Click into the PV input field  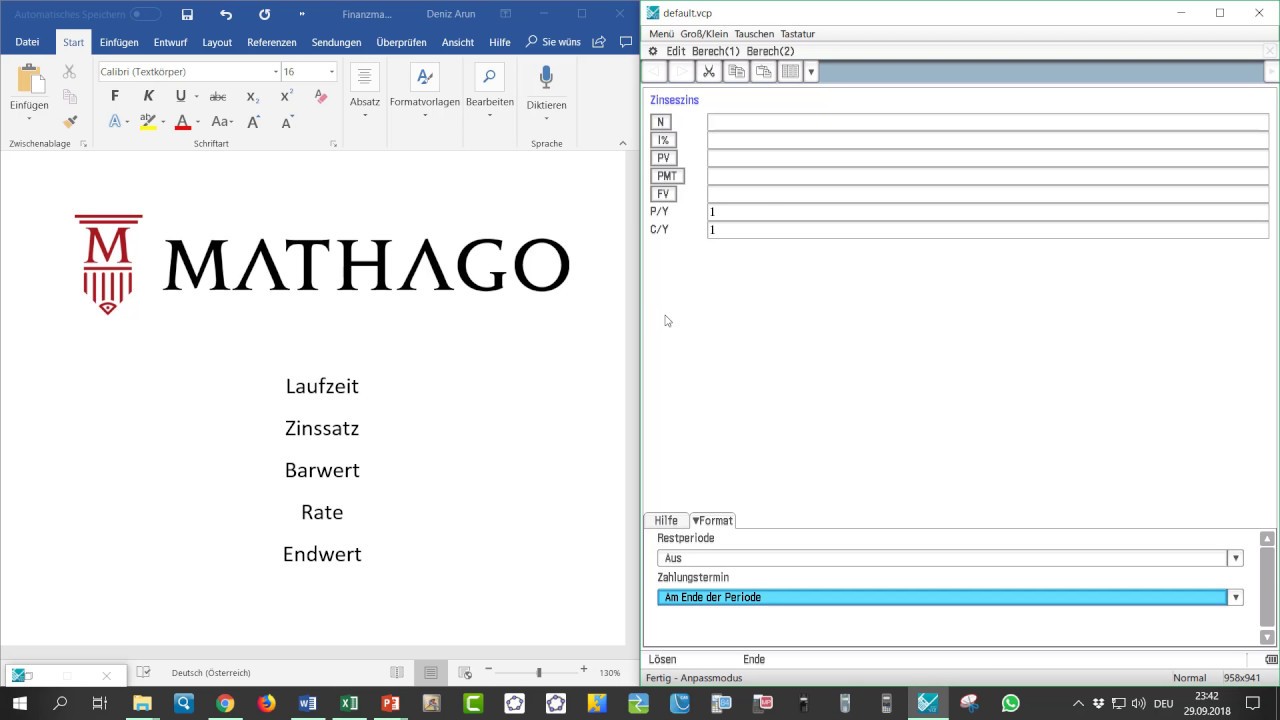[988, 158]
